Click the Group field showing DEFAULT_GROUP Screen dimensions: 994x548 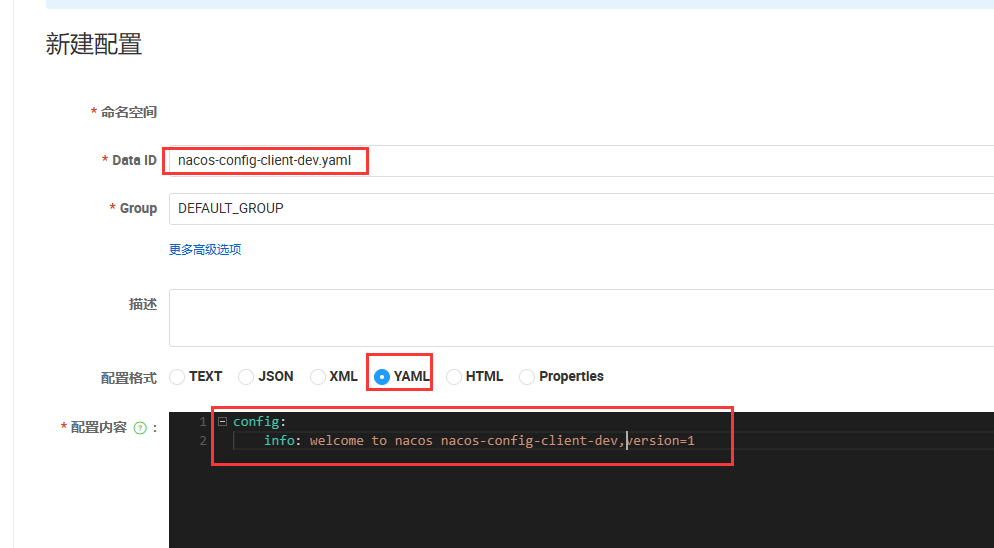tap(581, 209)
